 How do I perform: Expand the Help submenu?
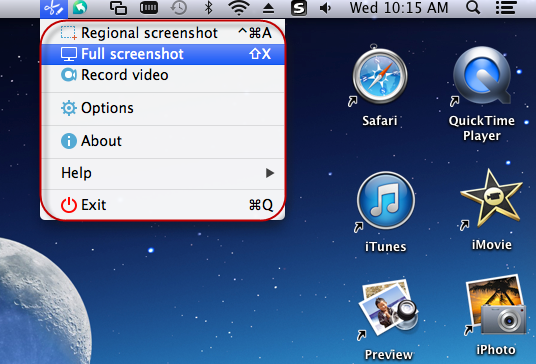coord(163,173)
